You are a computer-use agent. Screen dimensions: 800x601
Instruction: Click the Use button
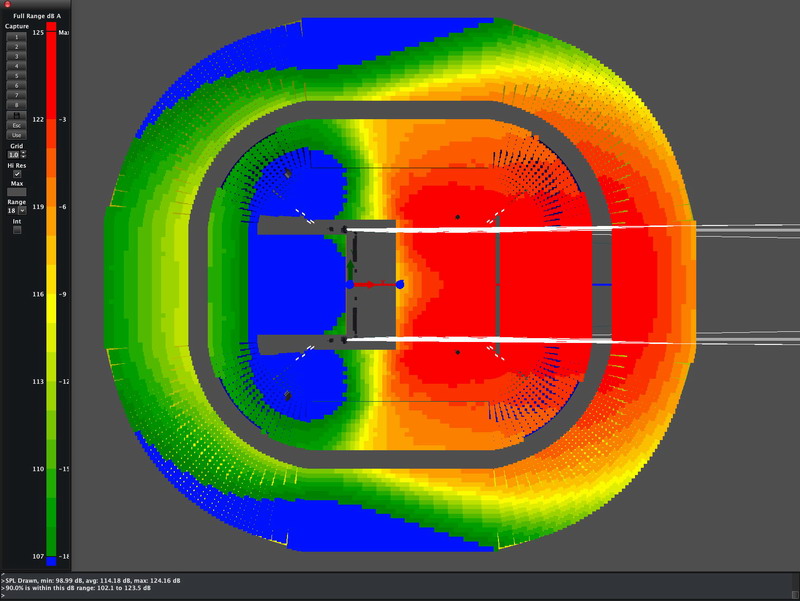pos(16,134)
